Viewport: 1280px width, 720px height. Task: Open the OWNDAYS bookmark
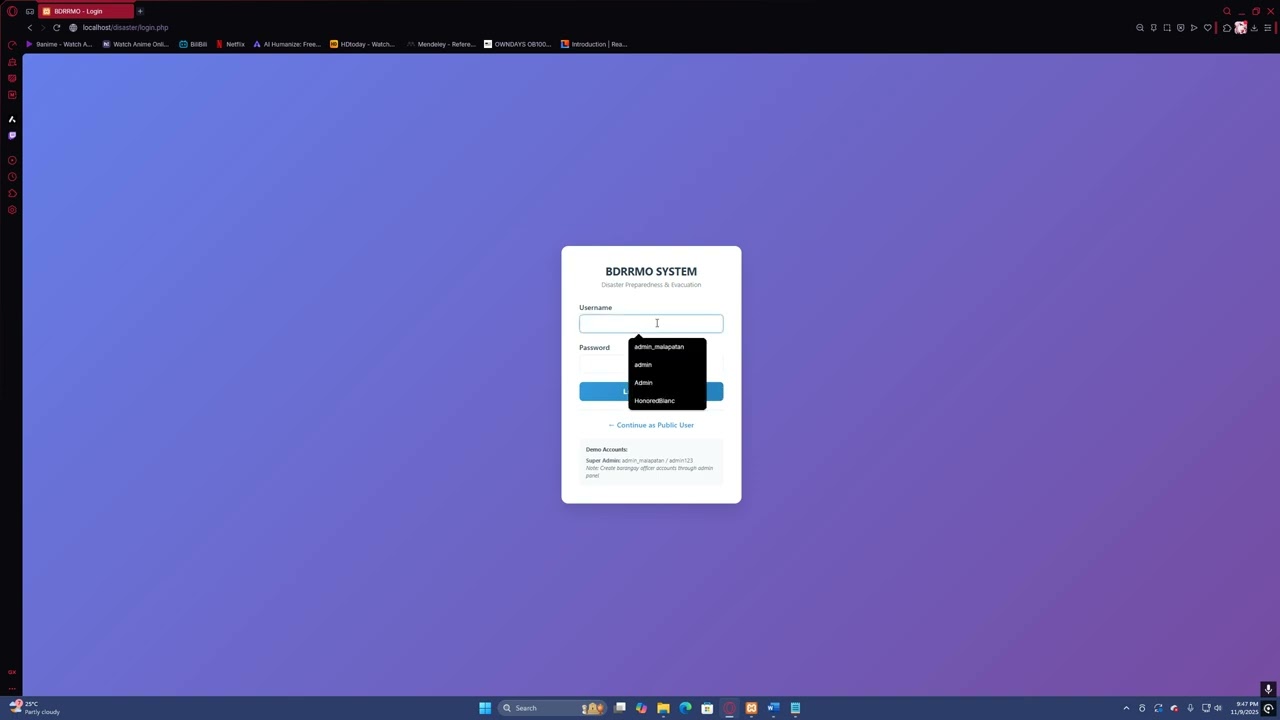pyautogui.click(x=517, y=44)
